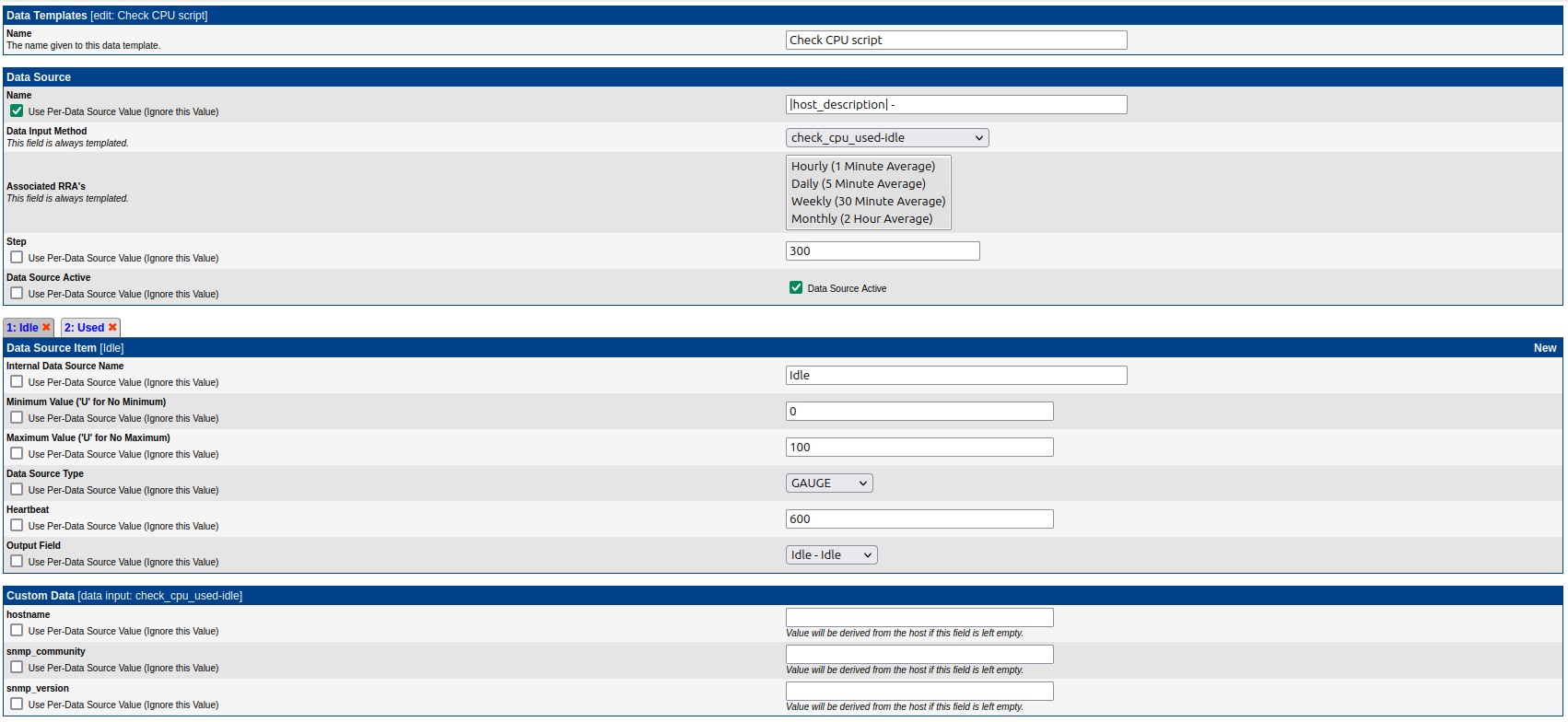This screenshot has height=722, width=1568.
Task: Click the Internal Data Source Name field
Action: [x=956, y=376]
